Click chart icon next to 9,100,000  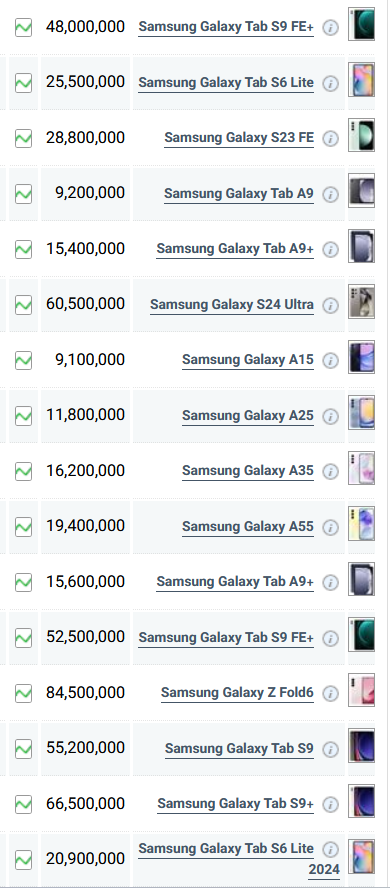click(23, 360)
